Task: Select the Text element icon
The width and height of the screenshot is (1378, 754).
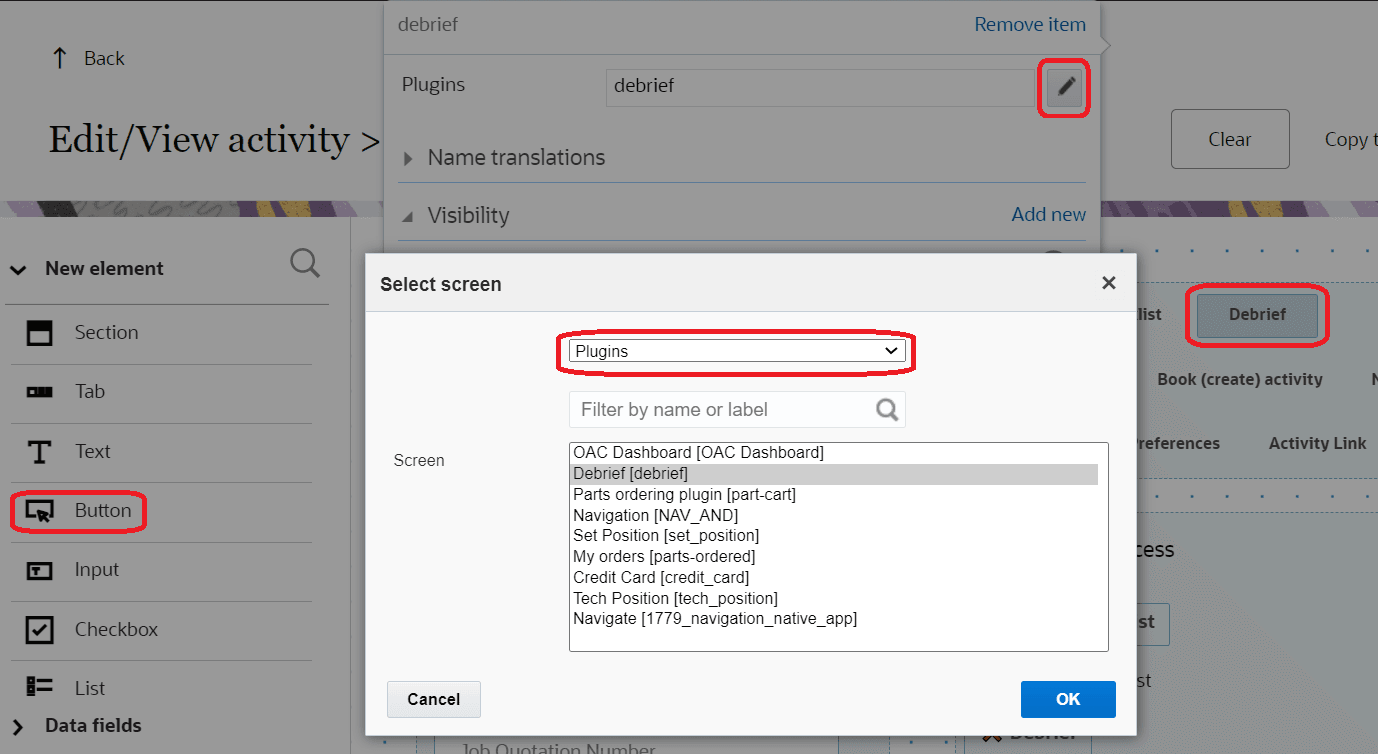Action: [x=39, y=452]
